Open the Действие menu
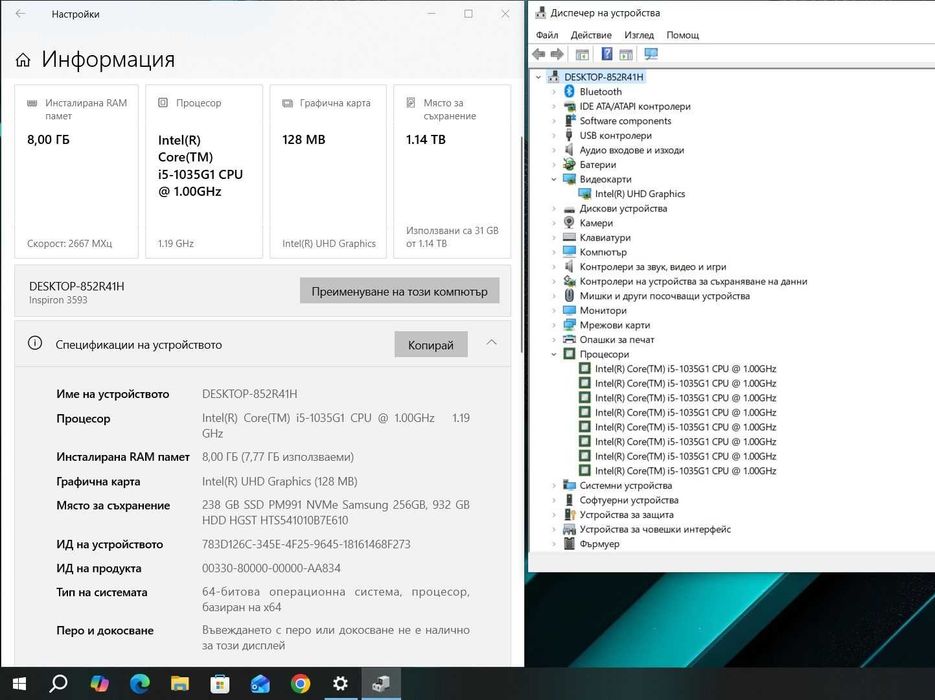 pos(591,35)
